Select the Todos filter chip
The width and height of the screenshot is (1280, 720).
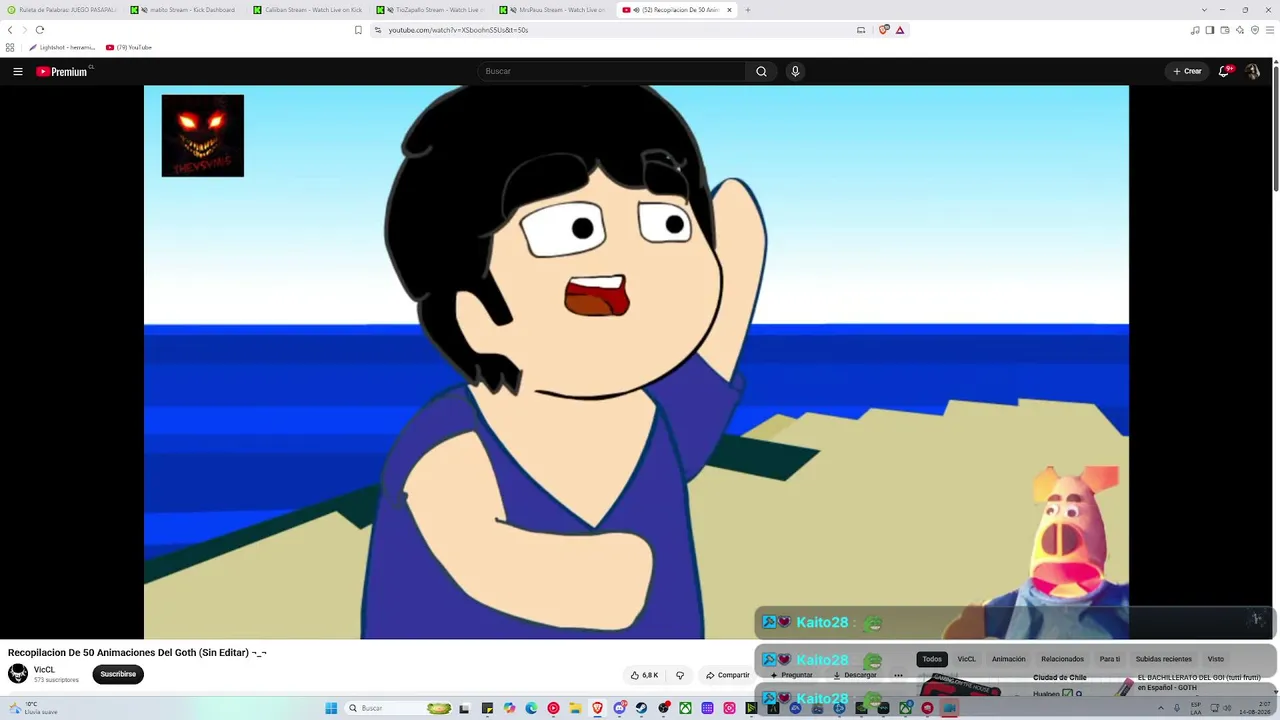tap(932, 659)
